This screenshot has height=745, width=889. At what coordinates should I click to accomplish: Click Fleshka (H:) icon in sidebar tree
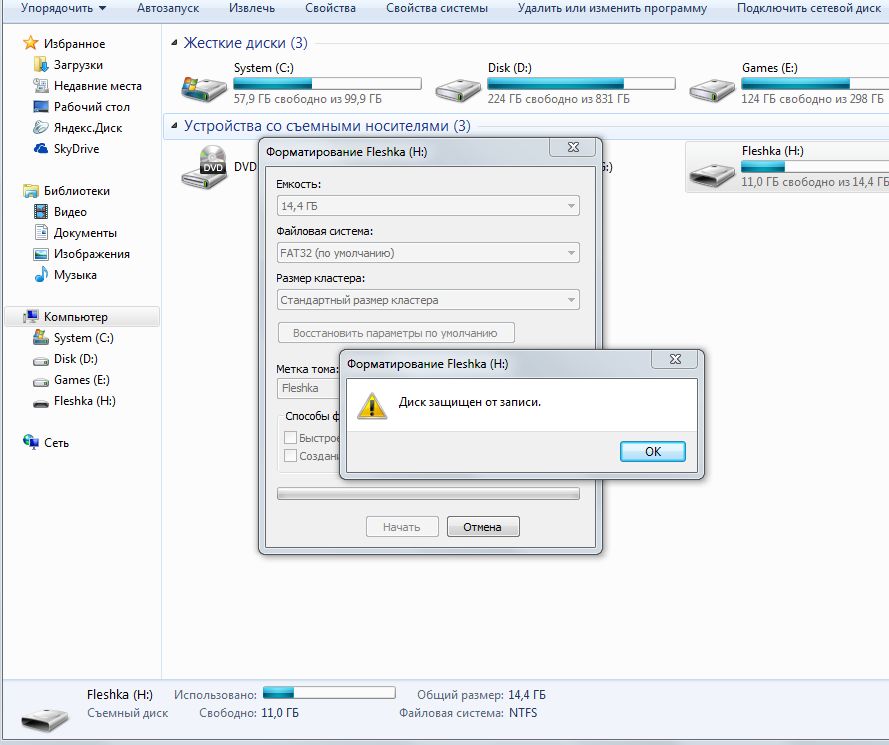41,403
